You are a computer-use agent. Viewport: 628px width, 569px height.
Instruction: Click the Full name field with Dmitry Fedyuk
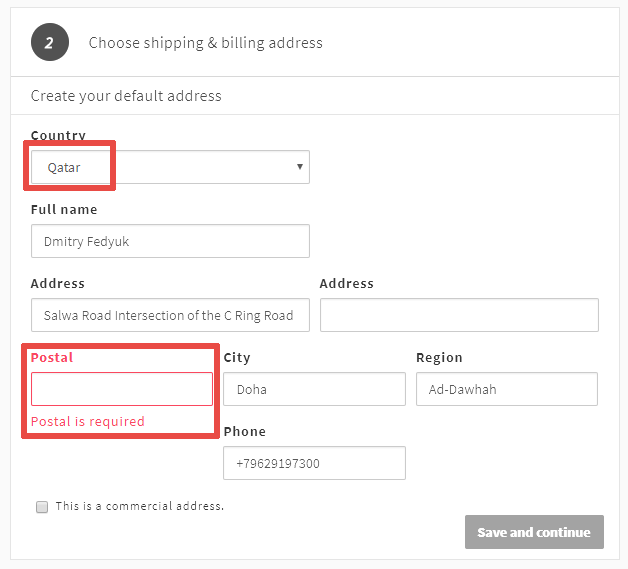[170, 241]
